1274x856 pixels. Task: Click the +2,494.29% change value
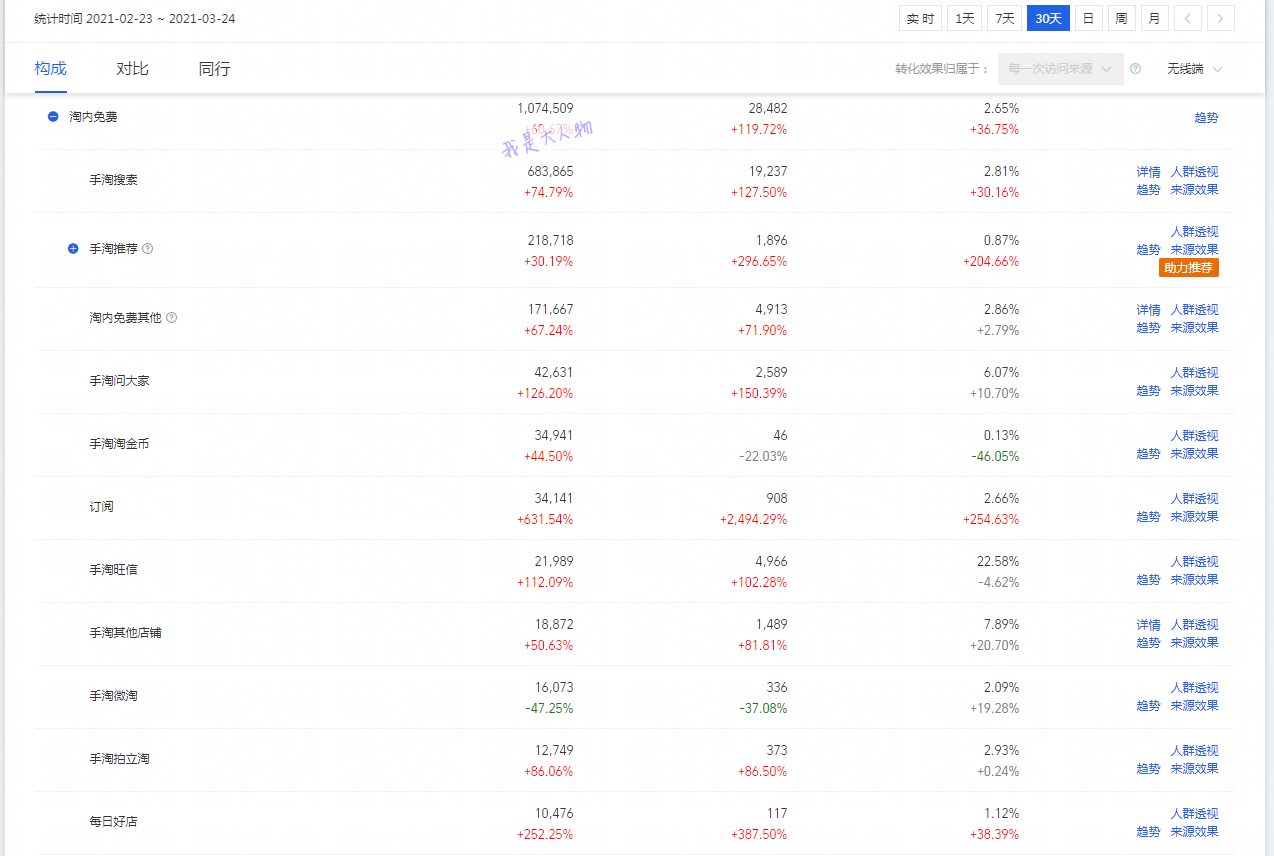(x=753, y=520)
